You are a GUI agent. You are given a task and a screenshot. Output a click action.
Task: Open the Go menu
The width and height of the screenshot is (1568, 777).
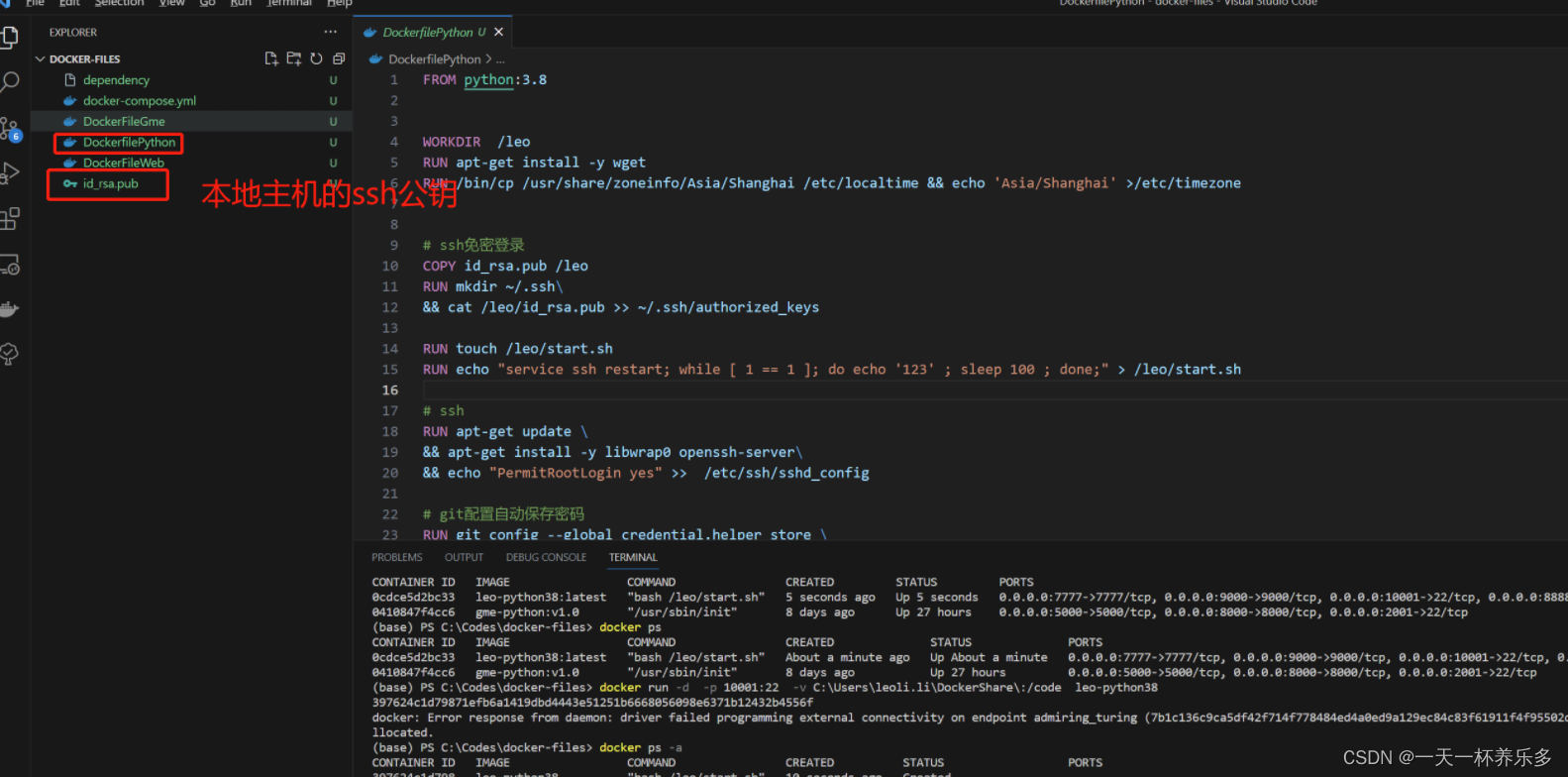[208, 3]
